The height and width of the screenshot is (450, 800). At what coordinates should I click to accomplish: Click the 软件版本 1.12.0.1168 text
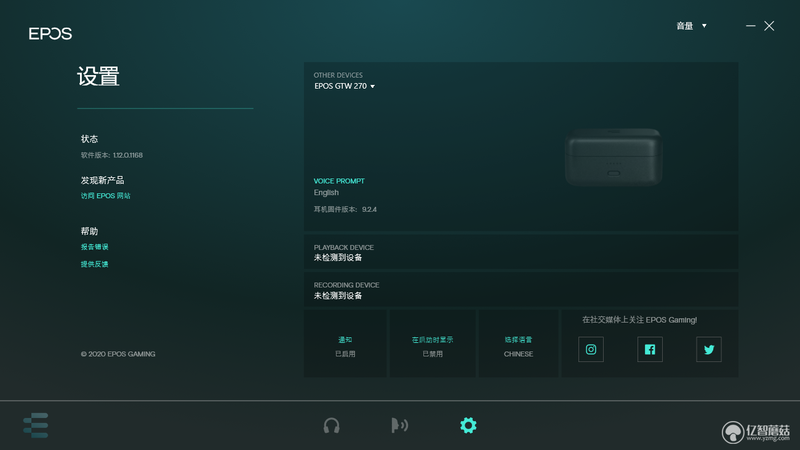(112, 155)
